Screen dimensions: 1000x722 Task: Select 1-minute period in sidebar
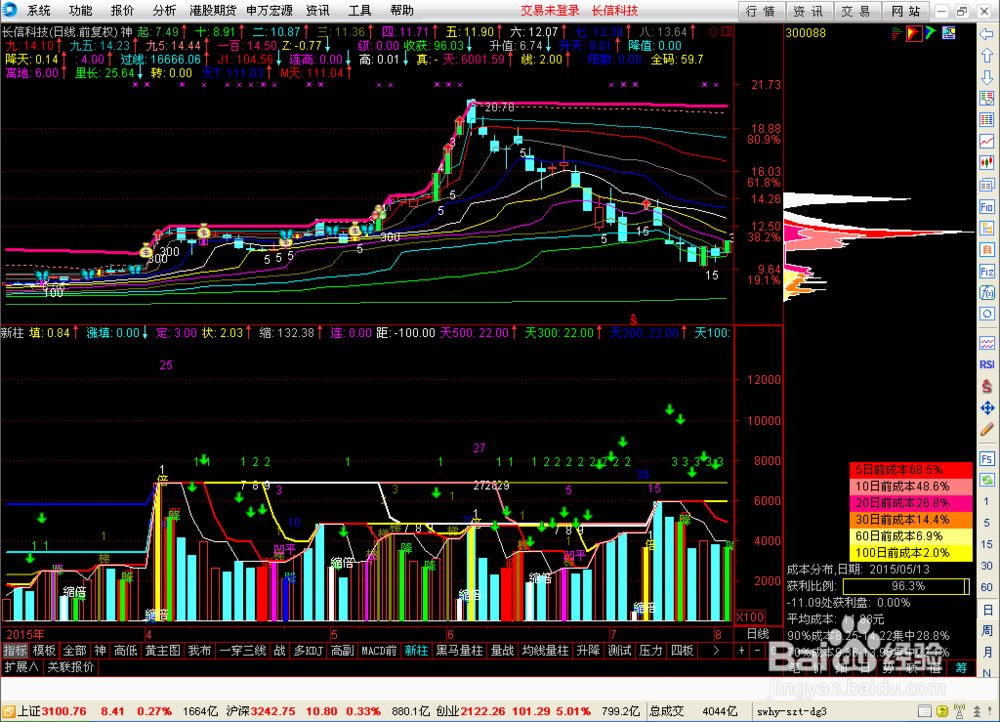(x=987, y=501)
